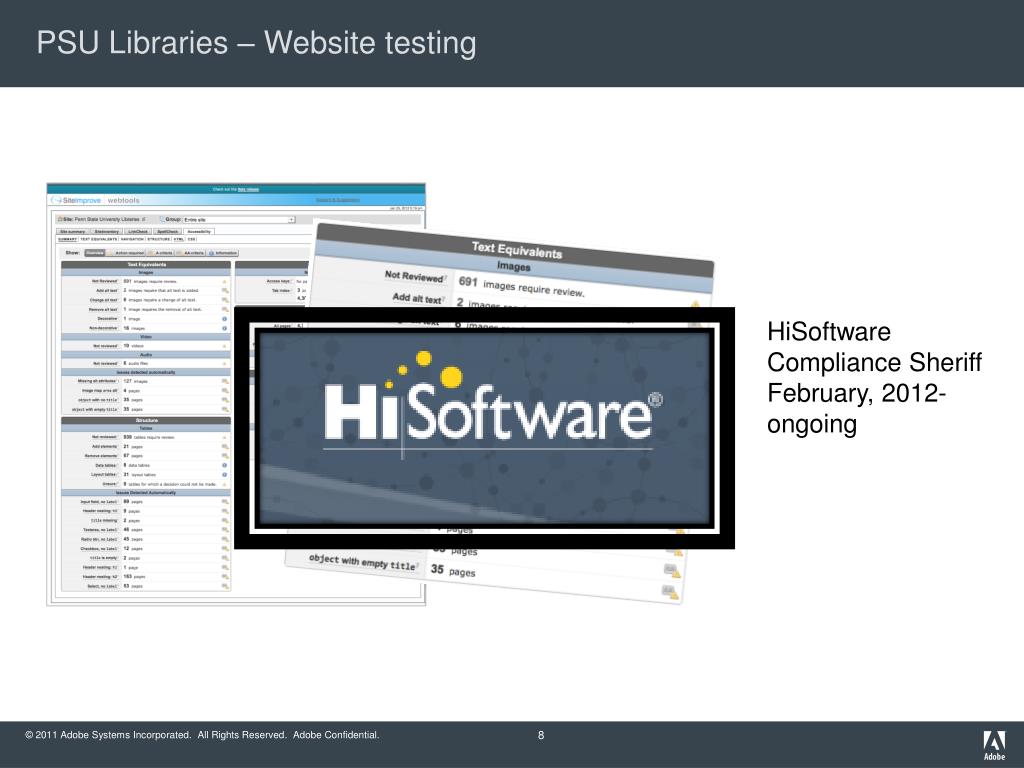Image resolution: width=1024 pixels, height=768 pixels.
Task: Open details icon for Select, no label row
Action: (225, 586)
